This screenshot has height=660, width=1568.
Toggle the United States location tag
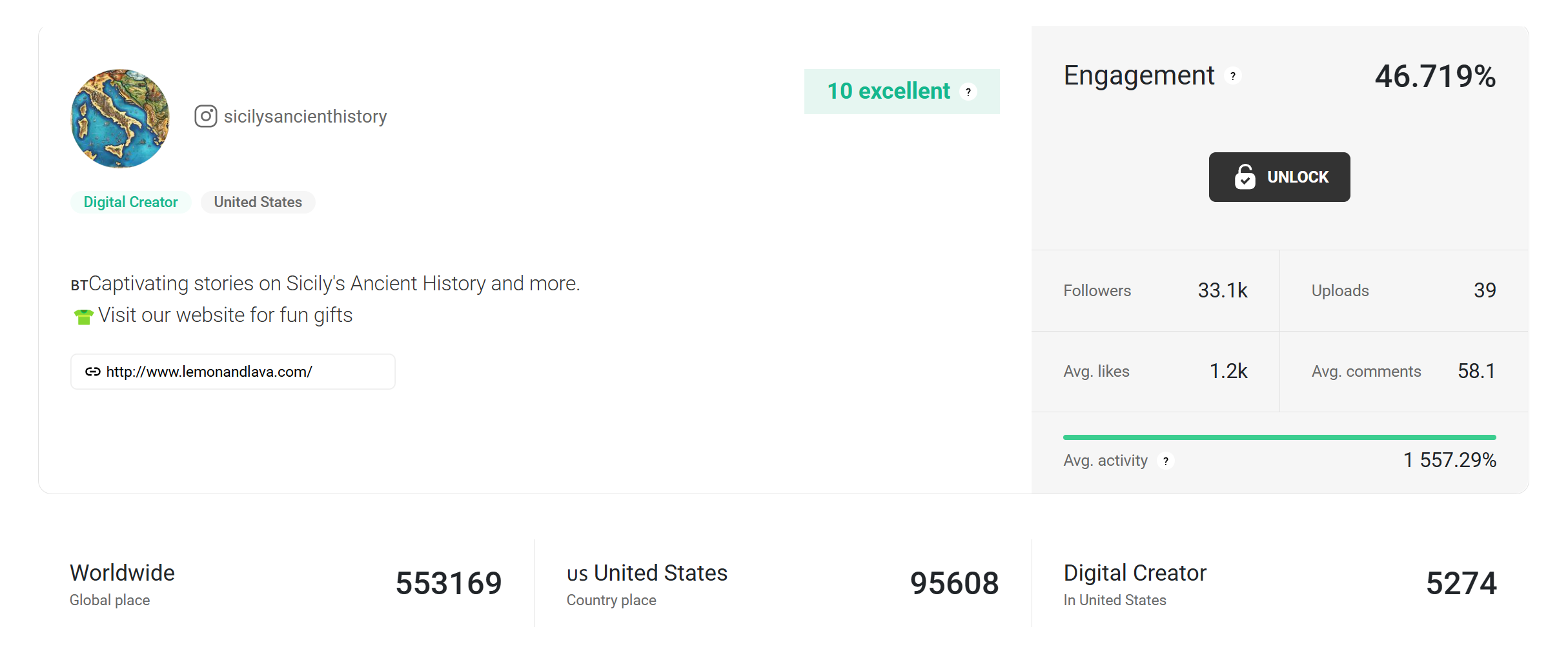tap(258, 202)
